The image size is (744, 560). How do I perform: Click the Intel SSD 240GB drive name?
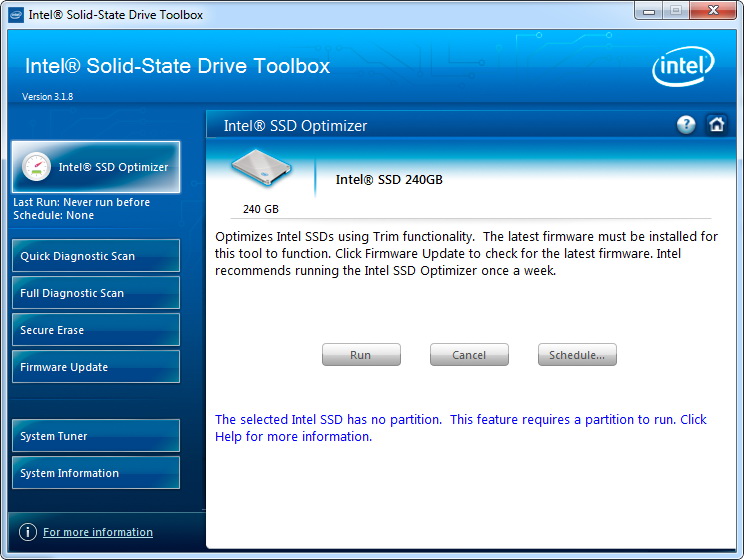point(389,179)
